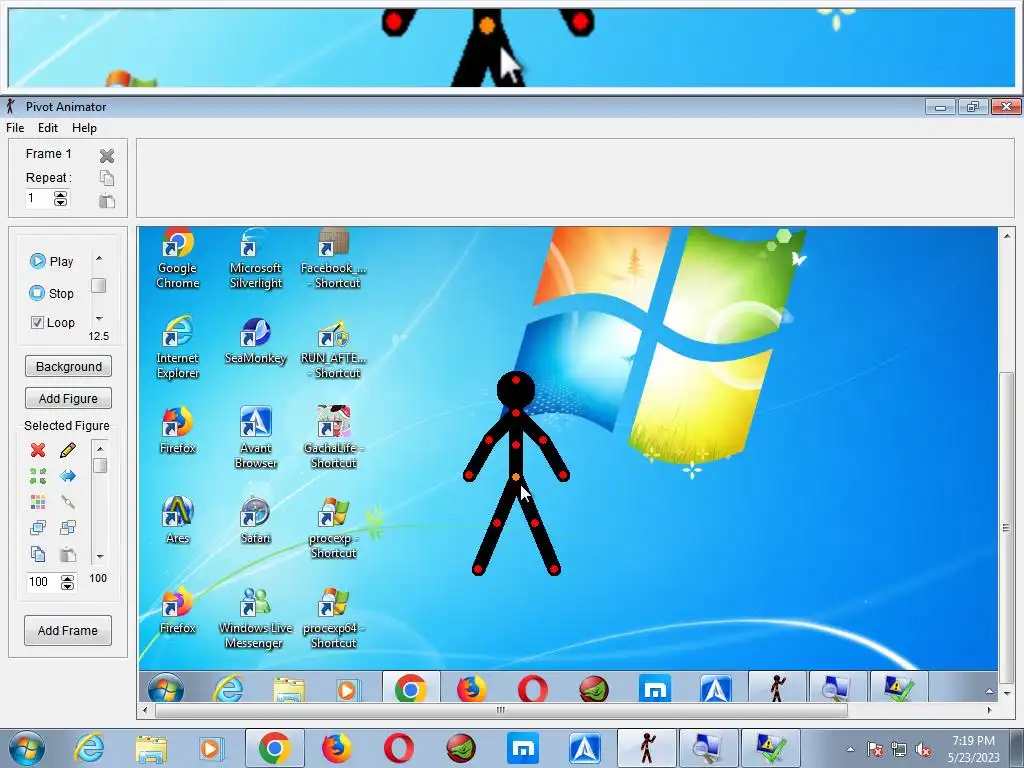This screenshot has height=768, width=1024.
Task: Click the canvas vertical scrollbar up arrow
Action: pos(1006,236)
